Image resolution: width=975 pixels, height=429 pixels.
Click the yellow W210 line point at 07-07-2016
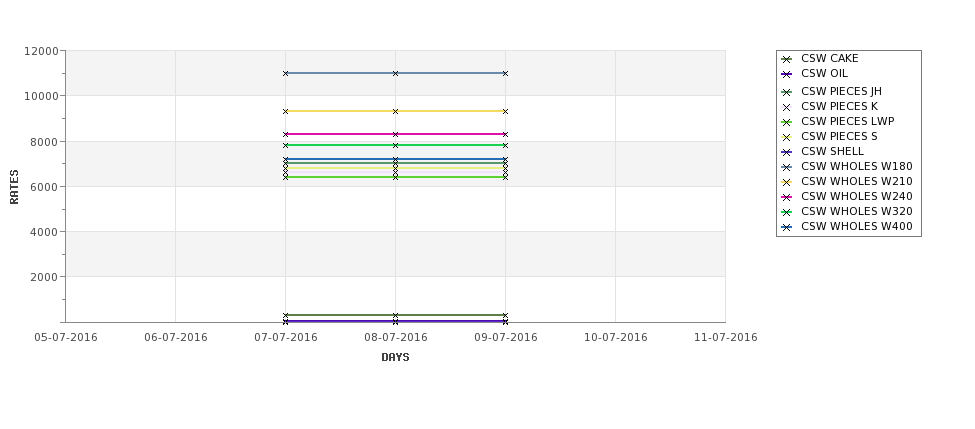click(285, 111)
